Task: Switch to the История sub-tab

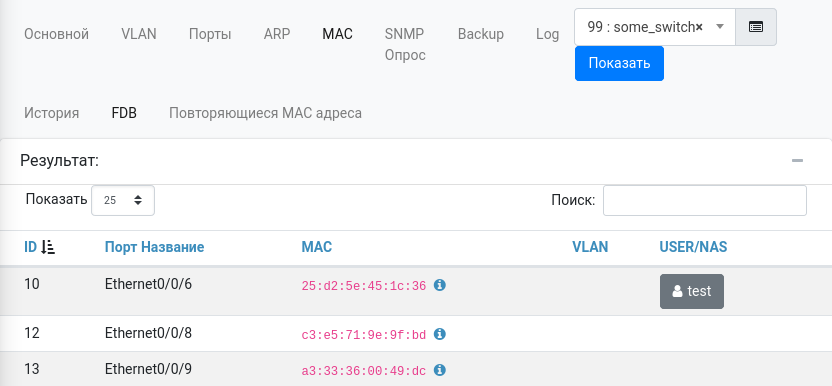Action: point(51,113)
